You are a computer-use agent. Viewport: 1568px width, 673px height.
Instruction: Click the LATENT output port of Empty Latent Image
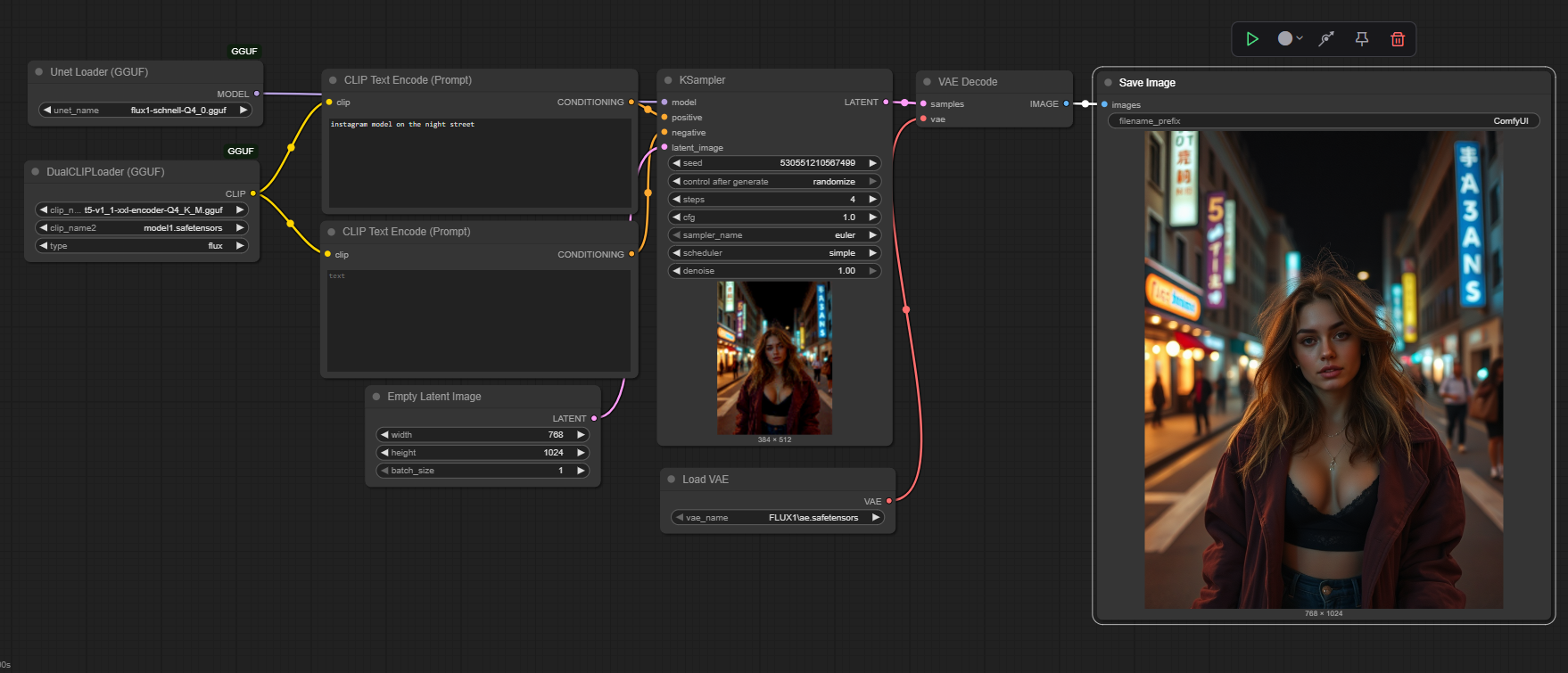[x=594, y=418]
